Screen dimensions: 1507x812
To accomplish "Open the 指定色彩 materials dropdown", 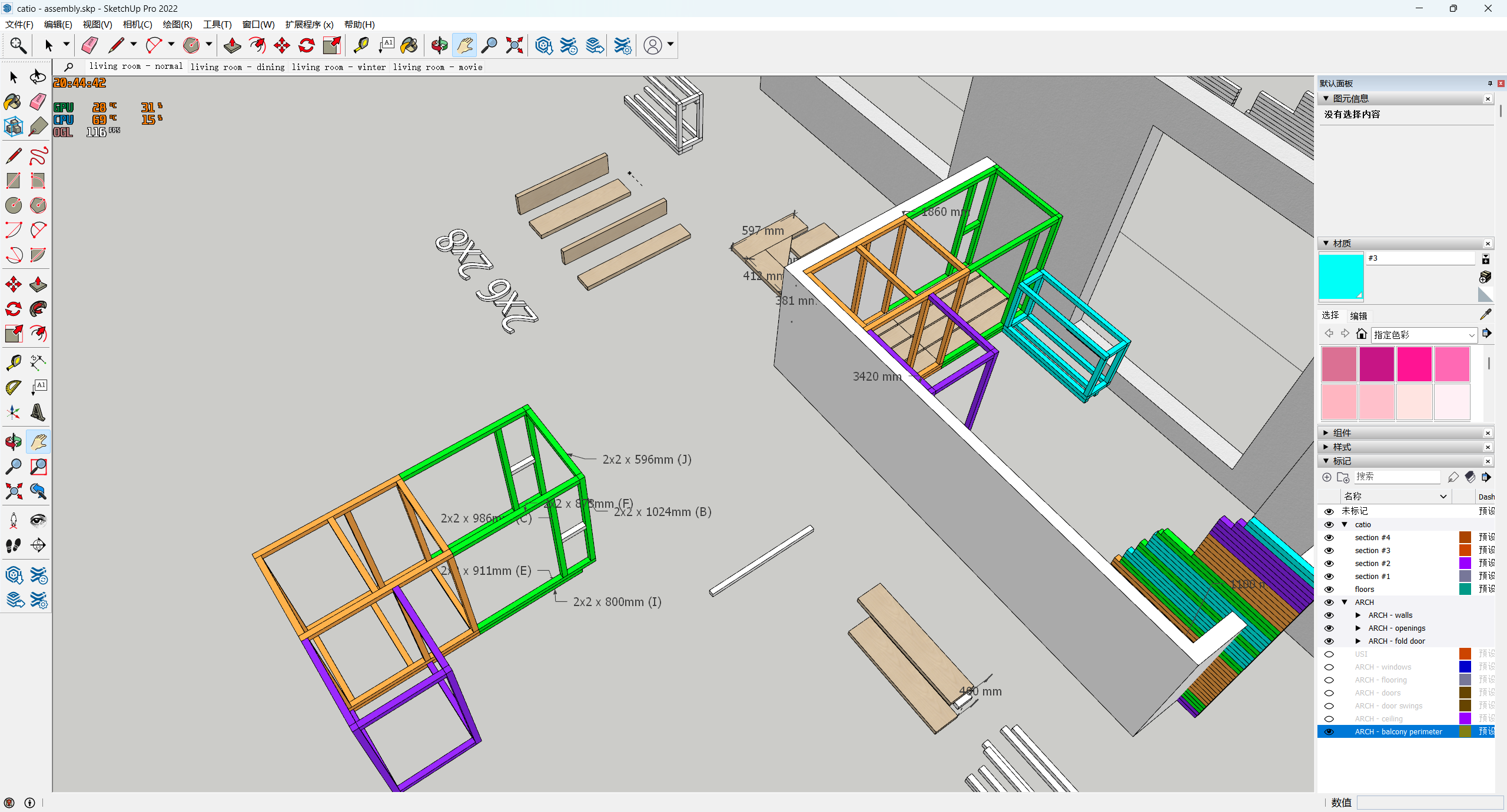I will point(1423,335).
